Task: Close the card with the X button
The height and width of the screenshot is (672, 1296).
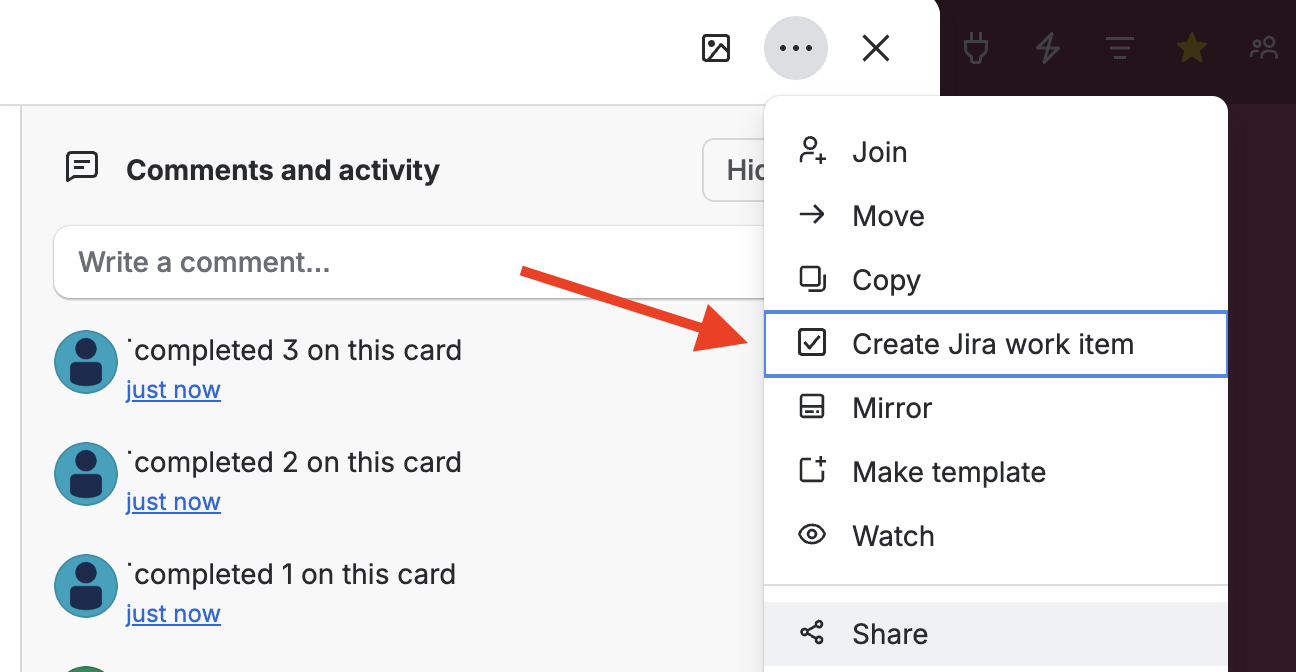Action: tap(876, 48)
